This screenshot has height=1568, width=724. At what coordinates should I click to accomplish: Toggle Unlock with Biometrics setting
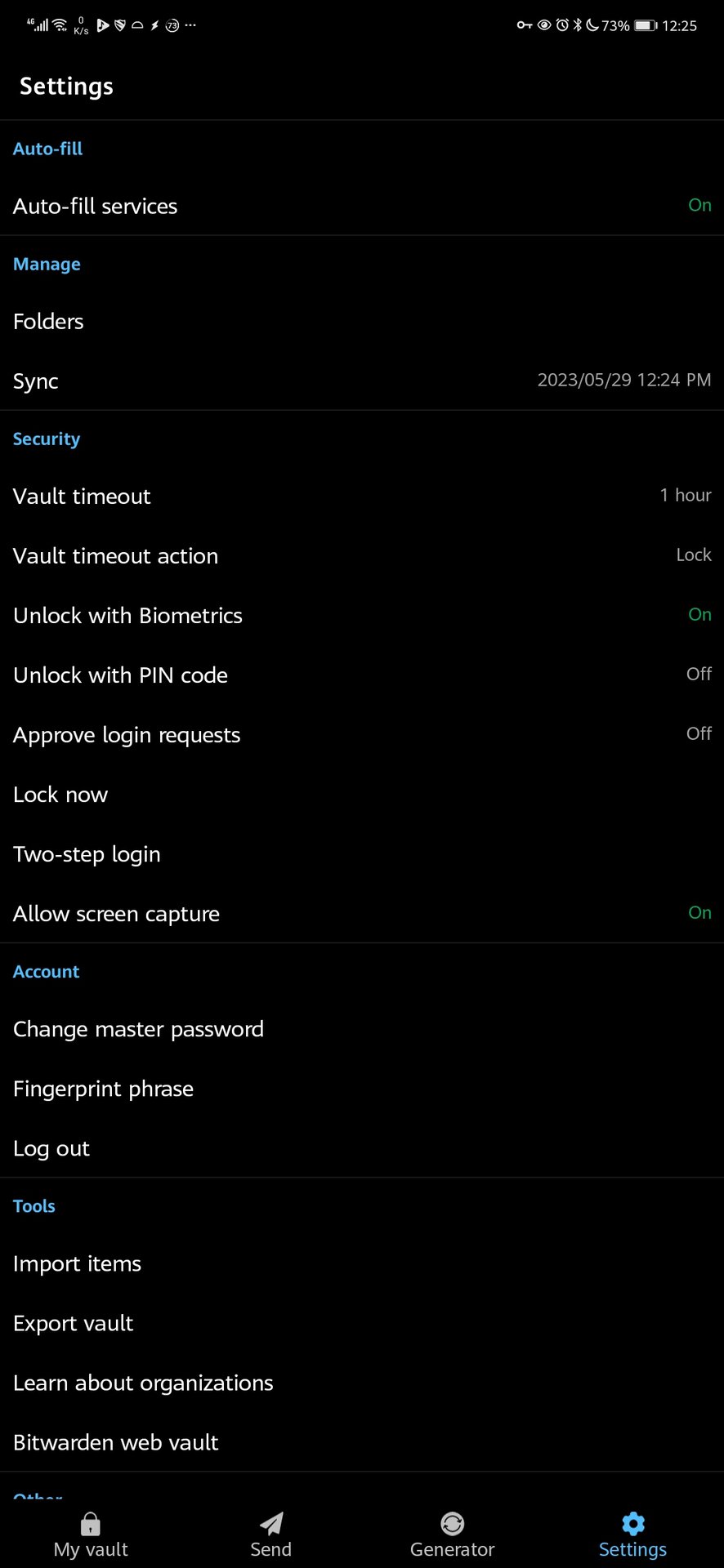[362, 615]
